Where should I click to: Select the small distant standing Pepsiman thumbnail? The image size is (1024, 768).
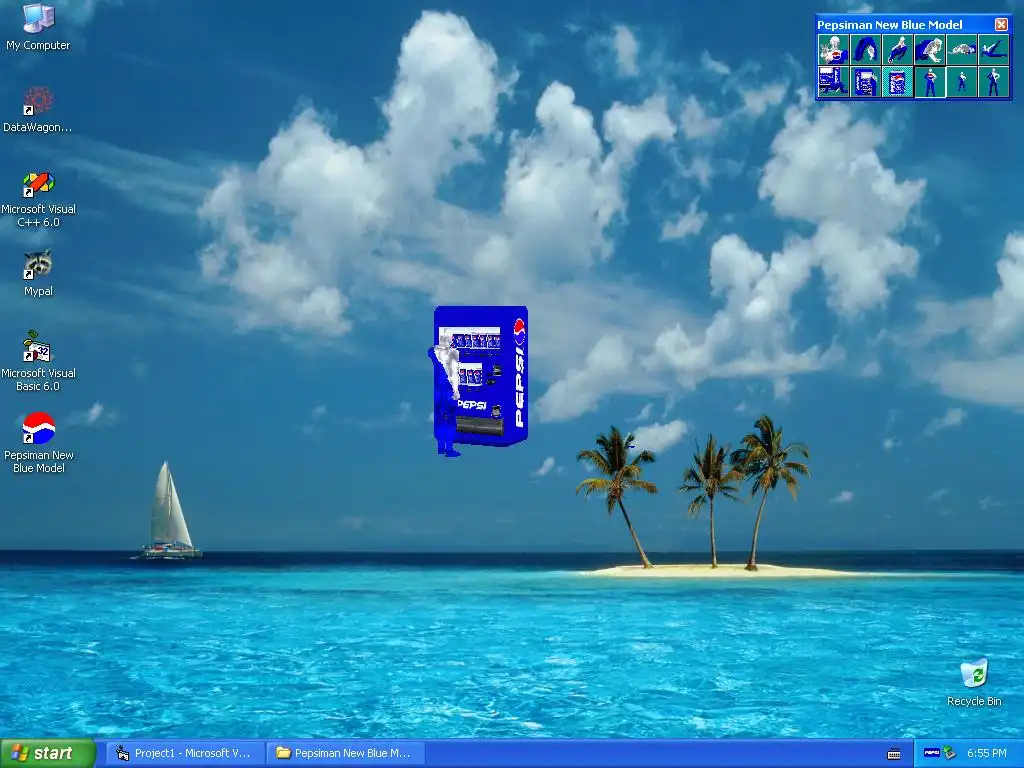[x=961, y=82]
